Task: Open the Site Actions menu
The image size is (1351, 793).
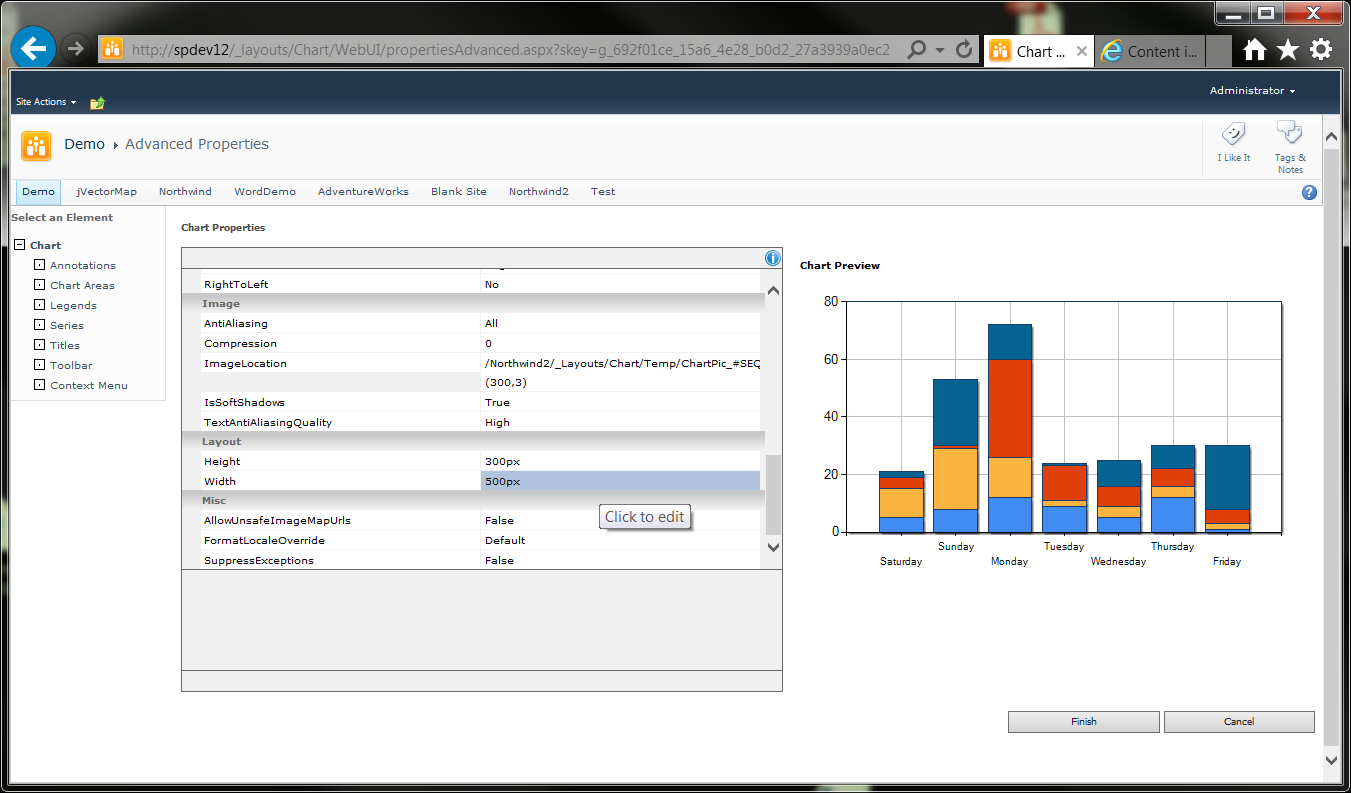Action: coord(45,102)
